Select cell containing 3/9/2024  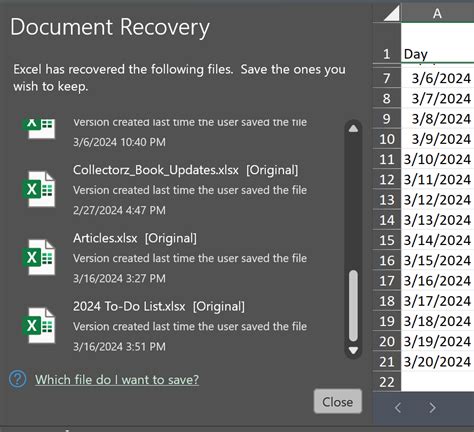click(437, 139)
